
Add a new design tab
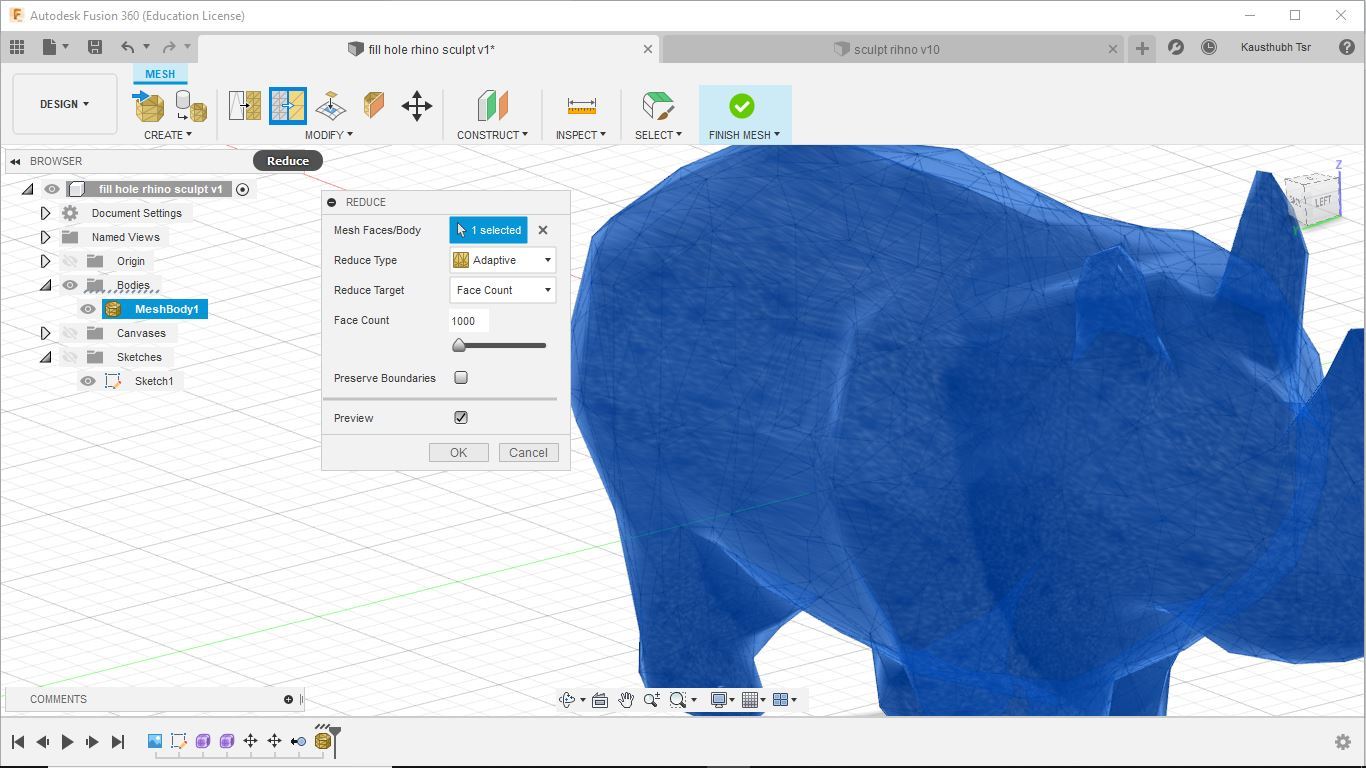tap(1142, 48)
